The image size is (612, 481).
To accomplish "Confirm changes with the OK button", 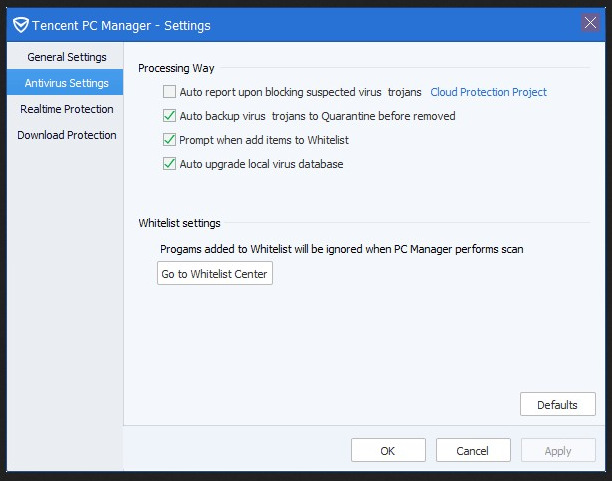I will [388, 450].
